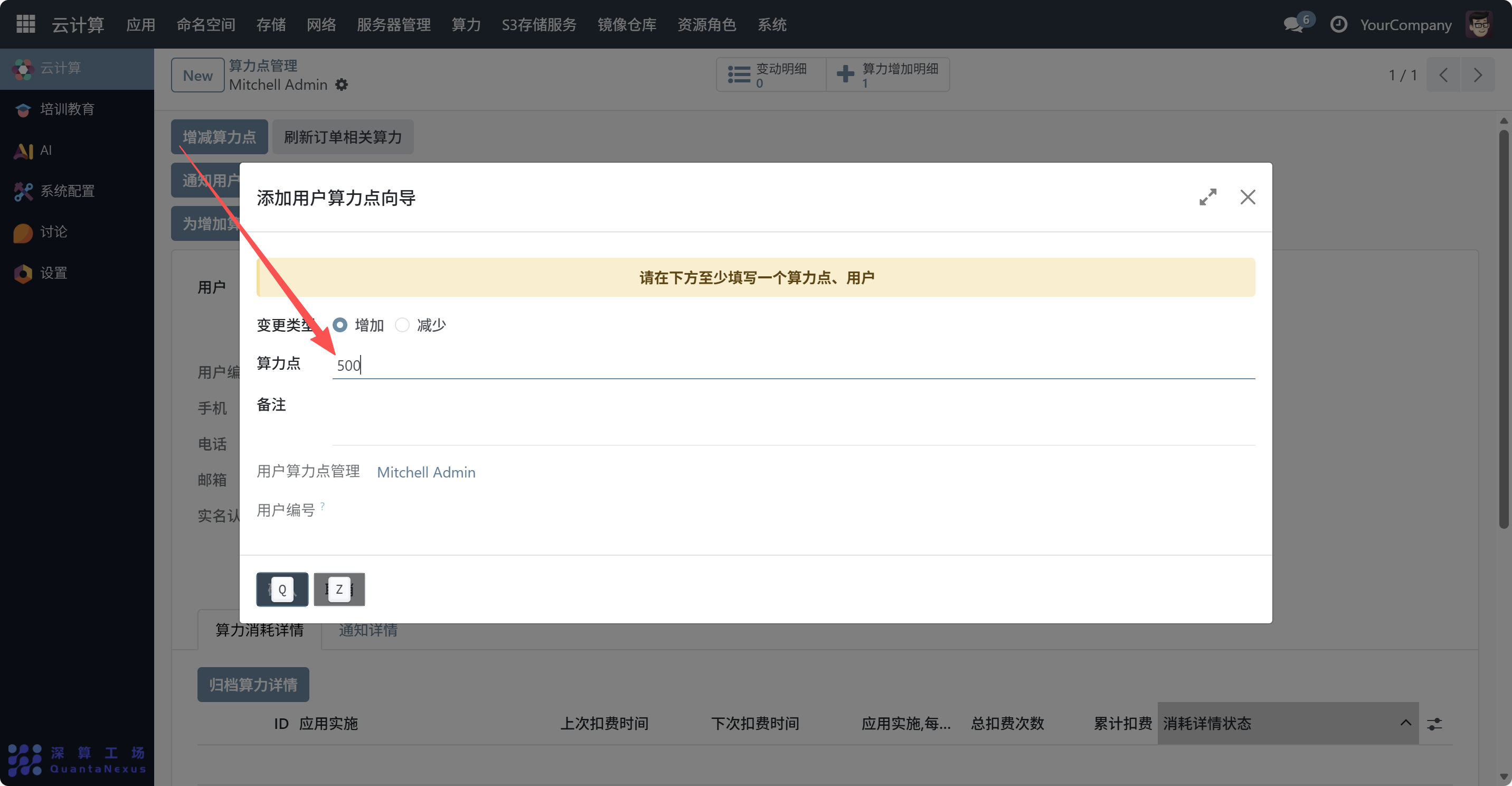Expand the wizard dialog to fullscreen
Screen dimensions: 1512x786
(1207, 197)
